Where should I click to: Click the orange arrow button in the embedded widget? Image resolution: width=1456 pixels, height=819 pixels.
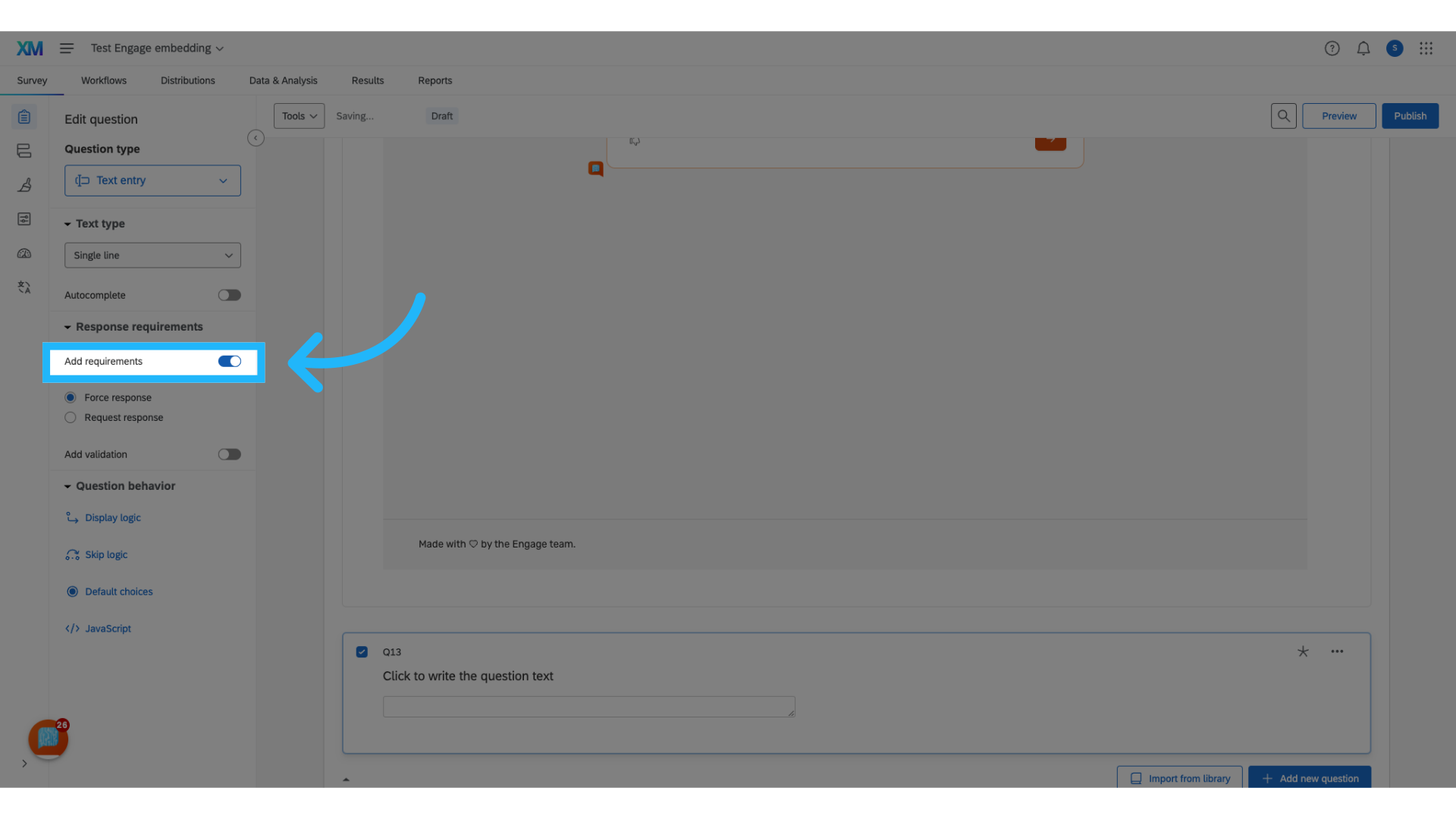pyautogui.click(x=1050, y=143)
